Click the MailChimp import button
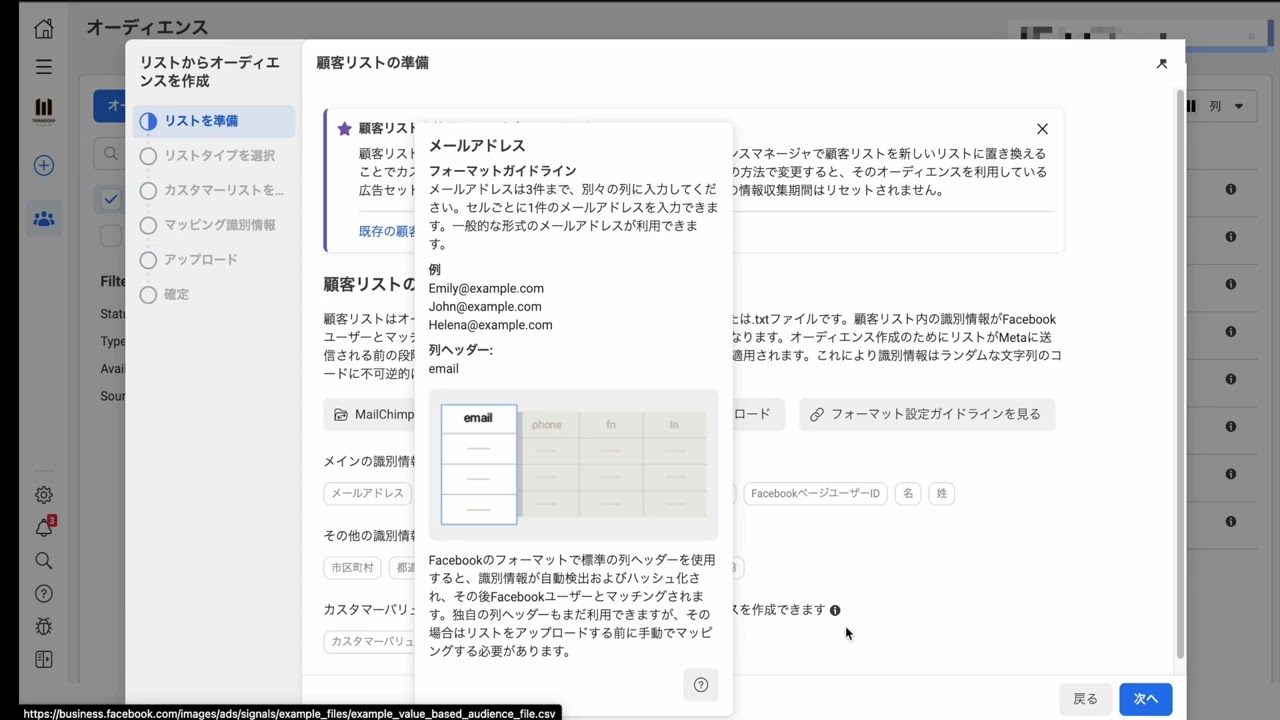 [x=370, y=414]
